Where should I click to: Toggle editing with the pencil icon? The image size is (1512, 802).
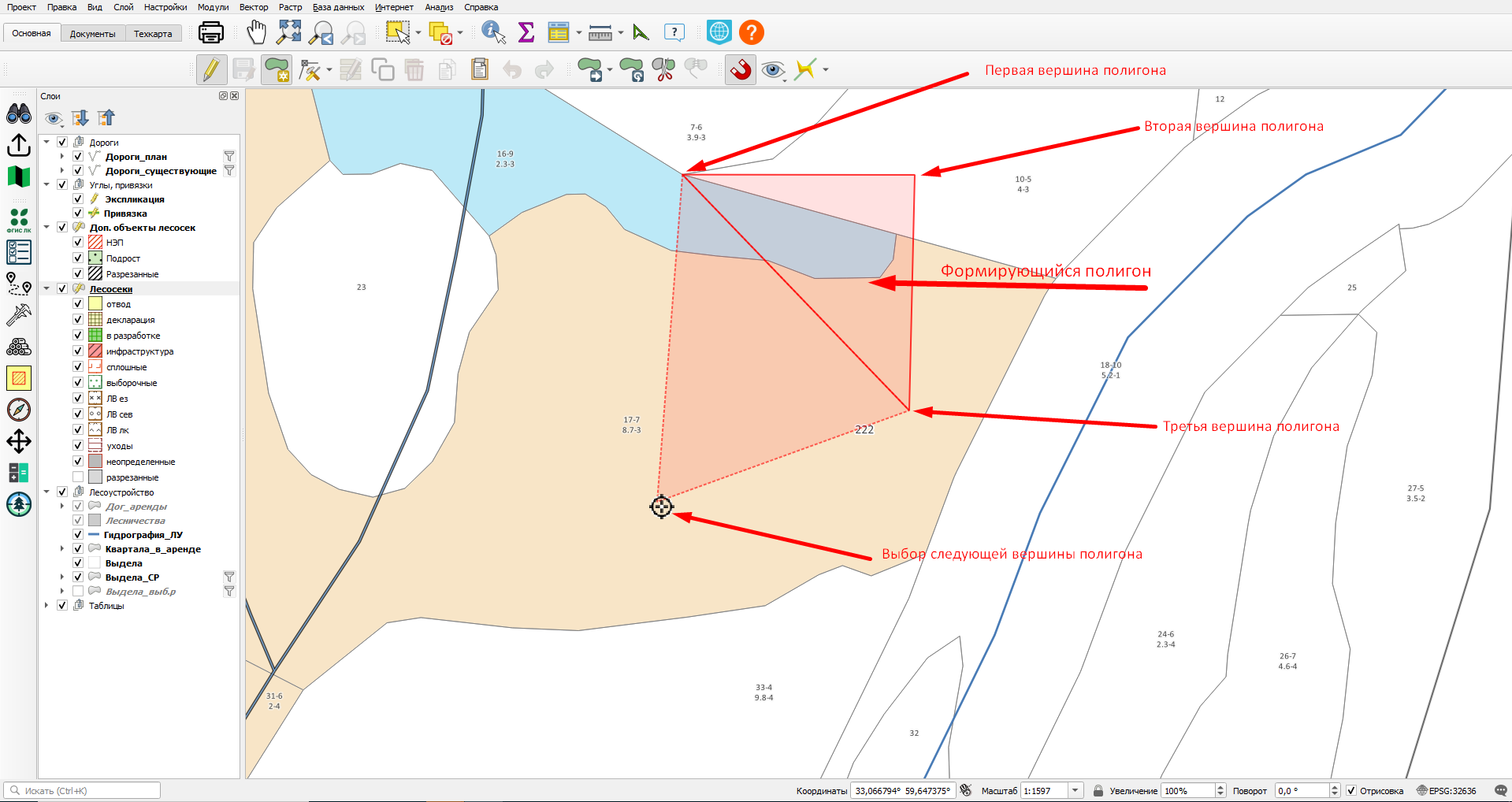[x=210, y=70]
